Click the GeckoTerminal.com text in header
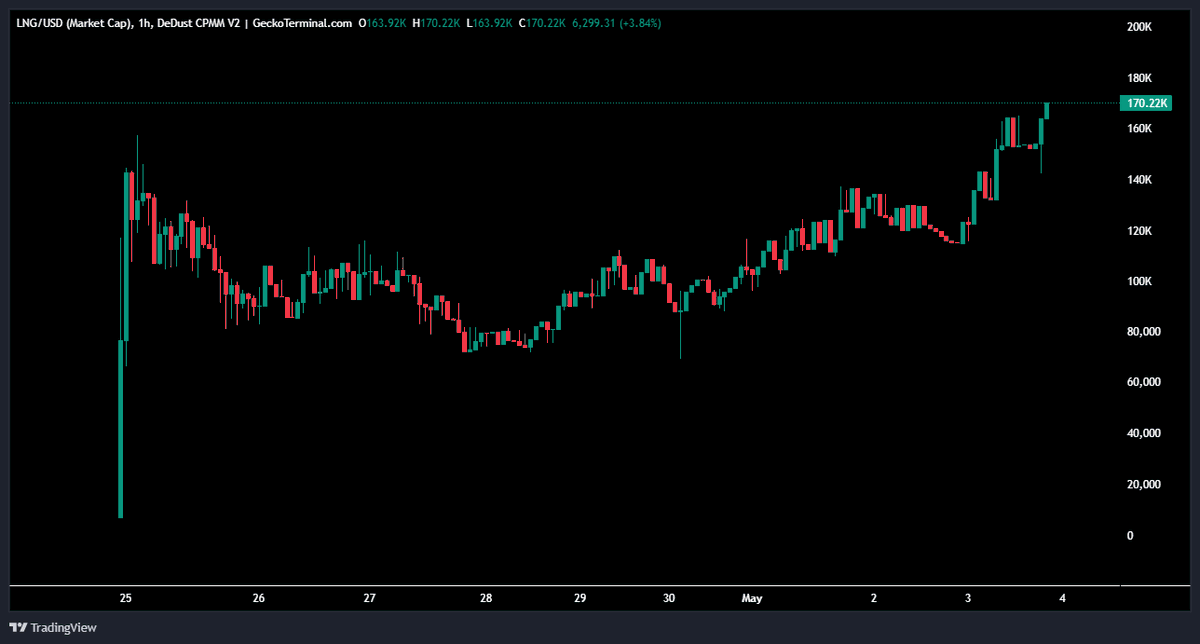Image resolution: width=1200 pixels, height=644 pixels. 301,22
